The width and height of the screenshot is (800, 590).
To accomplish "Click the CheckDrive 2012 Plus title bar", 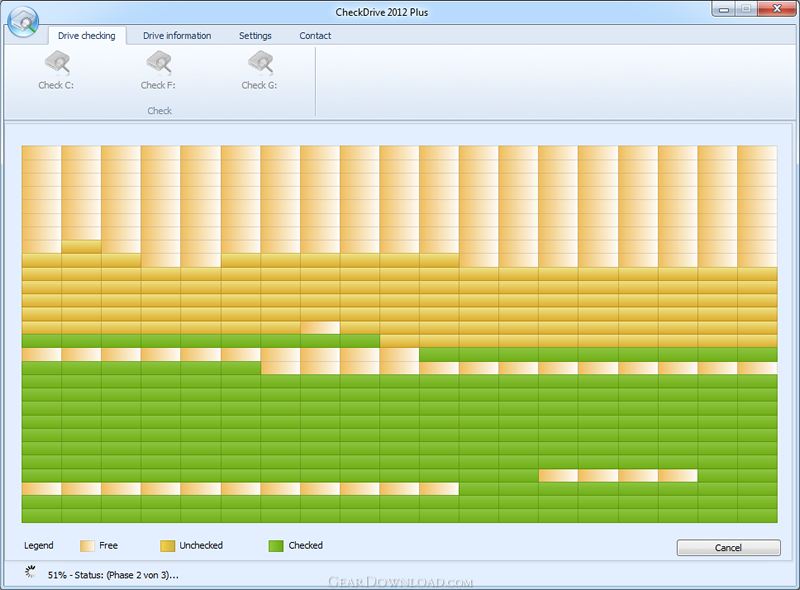I will [382, 12].
